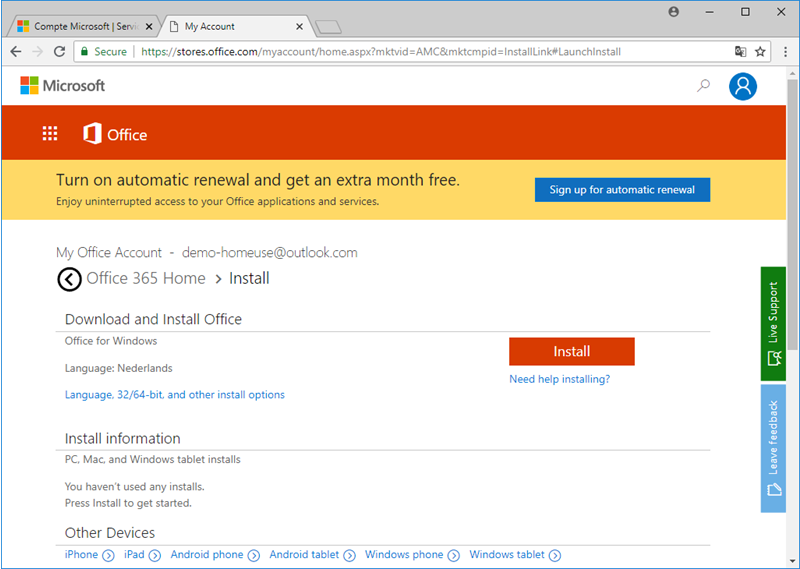800x569 pixels.
Task: Maximize the Chrome window
Action: [745, 12]
